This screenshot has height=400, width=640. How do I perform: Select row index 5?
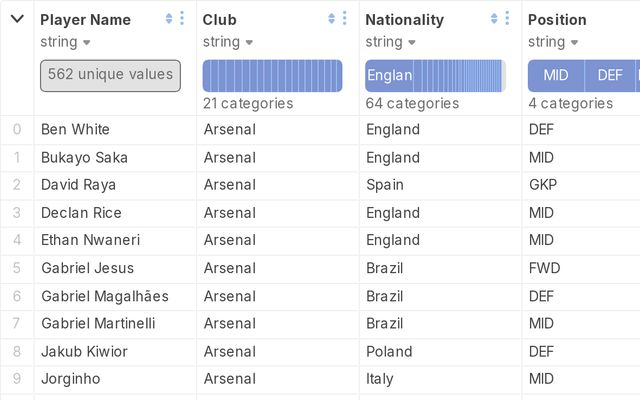[16, 268]
